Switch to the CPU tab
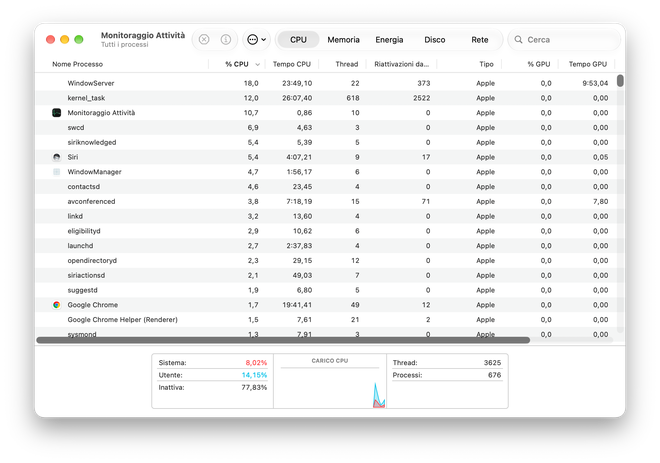This screenshot has height=463, width=660. coord(298,40)
